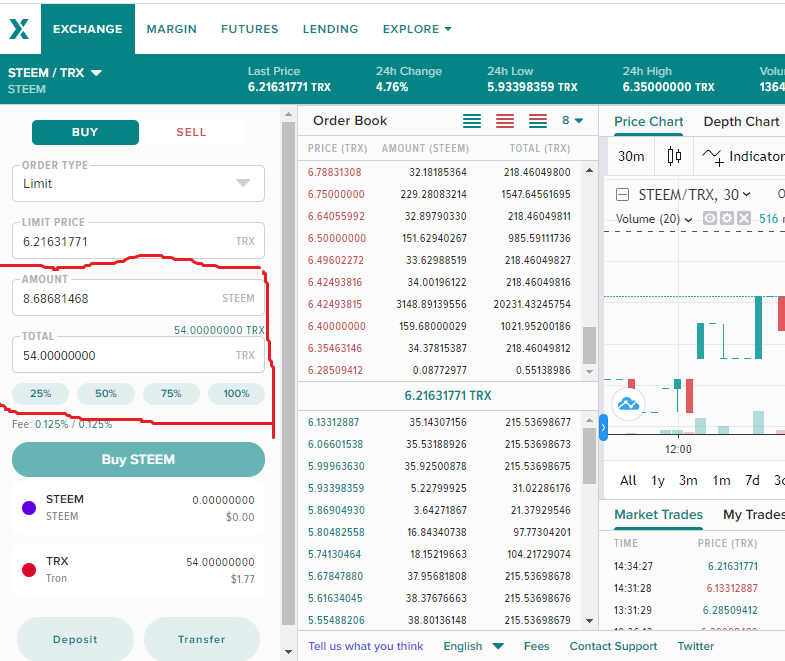Set amount to 100% of balance
The width and height of the screenshot is (785, 661).
coord(236,394)
